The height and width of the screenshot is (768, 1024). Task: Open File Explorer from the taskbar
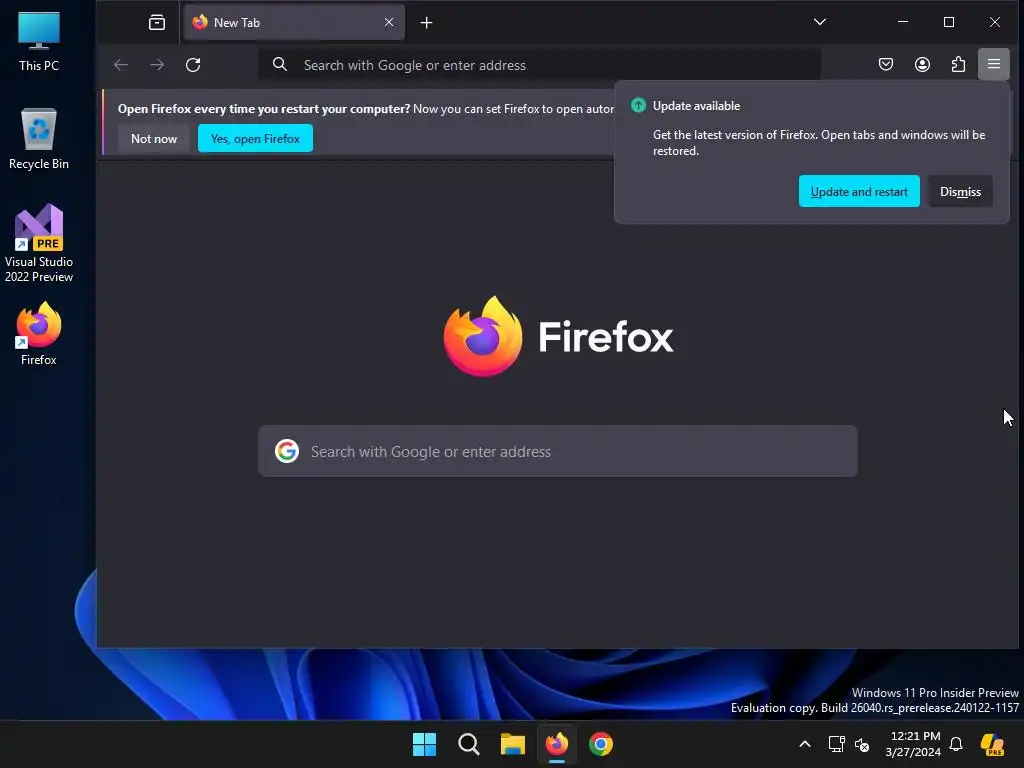(513, 744)
